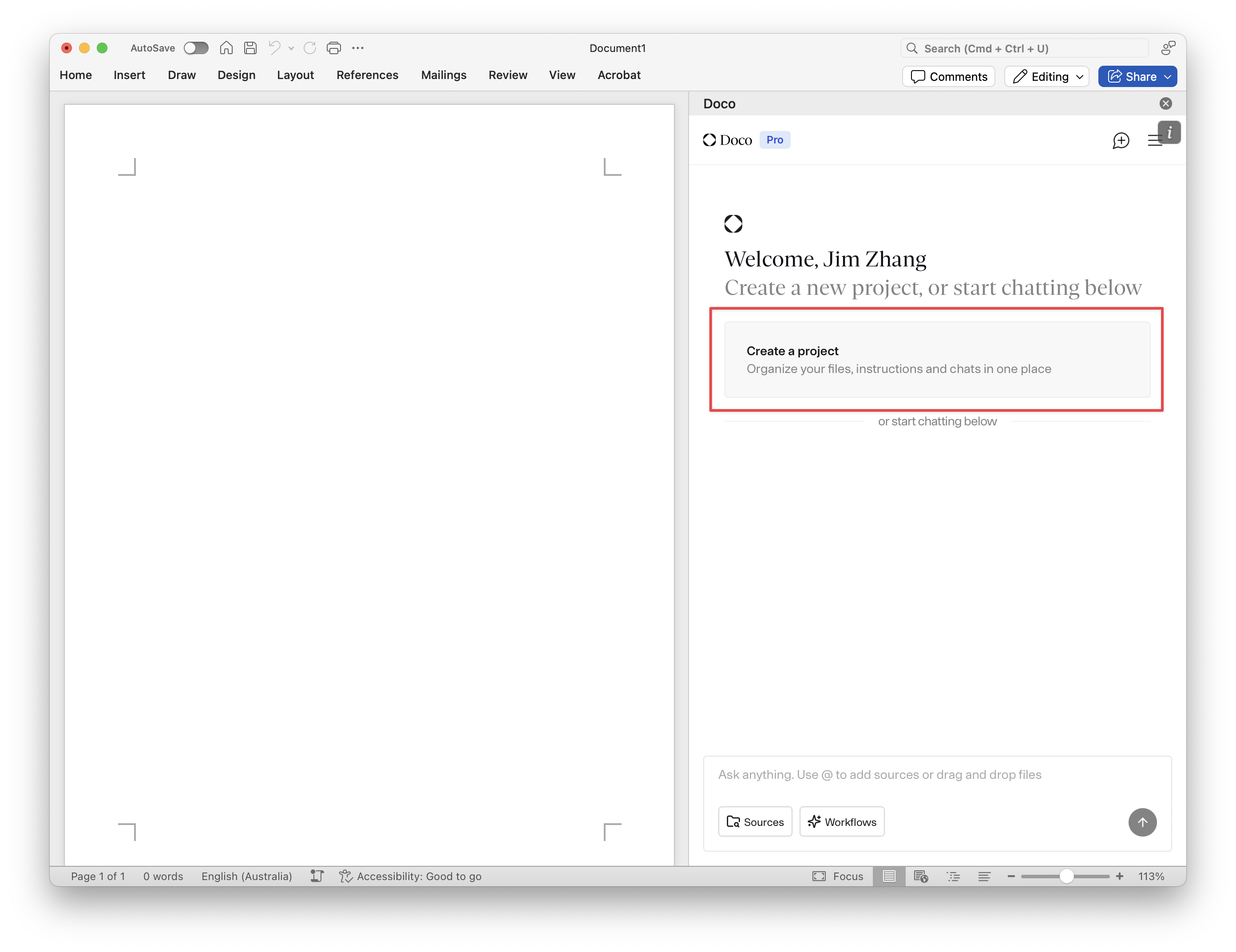Viewport: 1236px width, 952px height.
Task: Click the Print icon
Action: (x=333, y=48)
